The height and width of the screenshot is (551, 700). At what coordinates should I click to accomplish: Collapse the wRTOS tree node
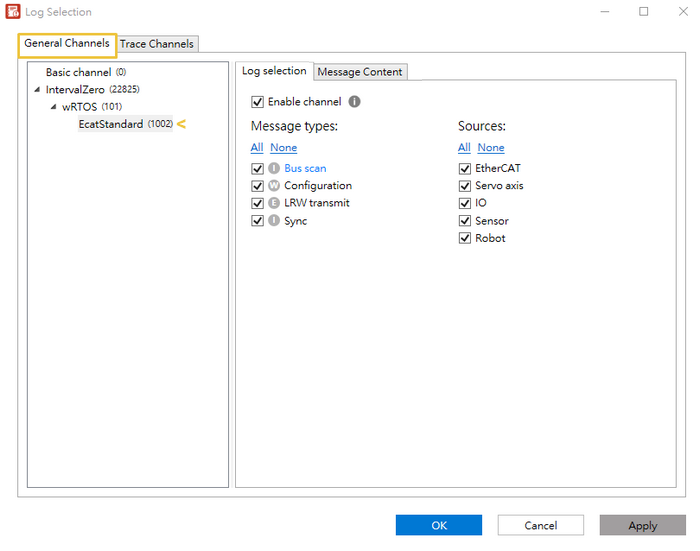tap(54, 107)
